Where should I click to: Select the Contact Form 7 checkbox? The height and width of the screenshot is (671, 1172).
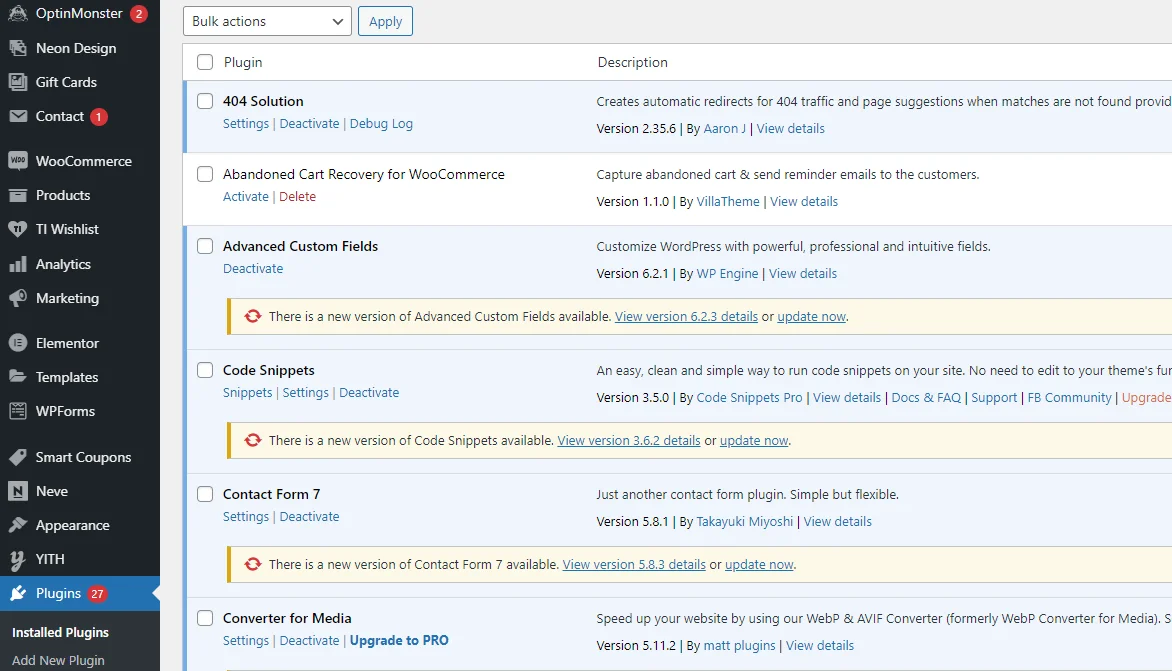[205, 494]
